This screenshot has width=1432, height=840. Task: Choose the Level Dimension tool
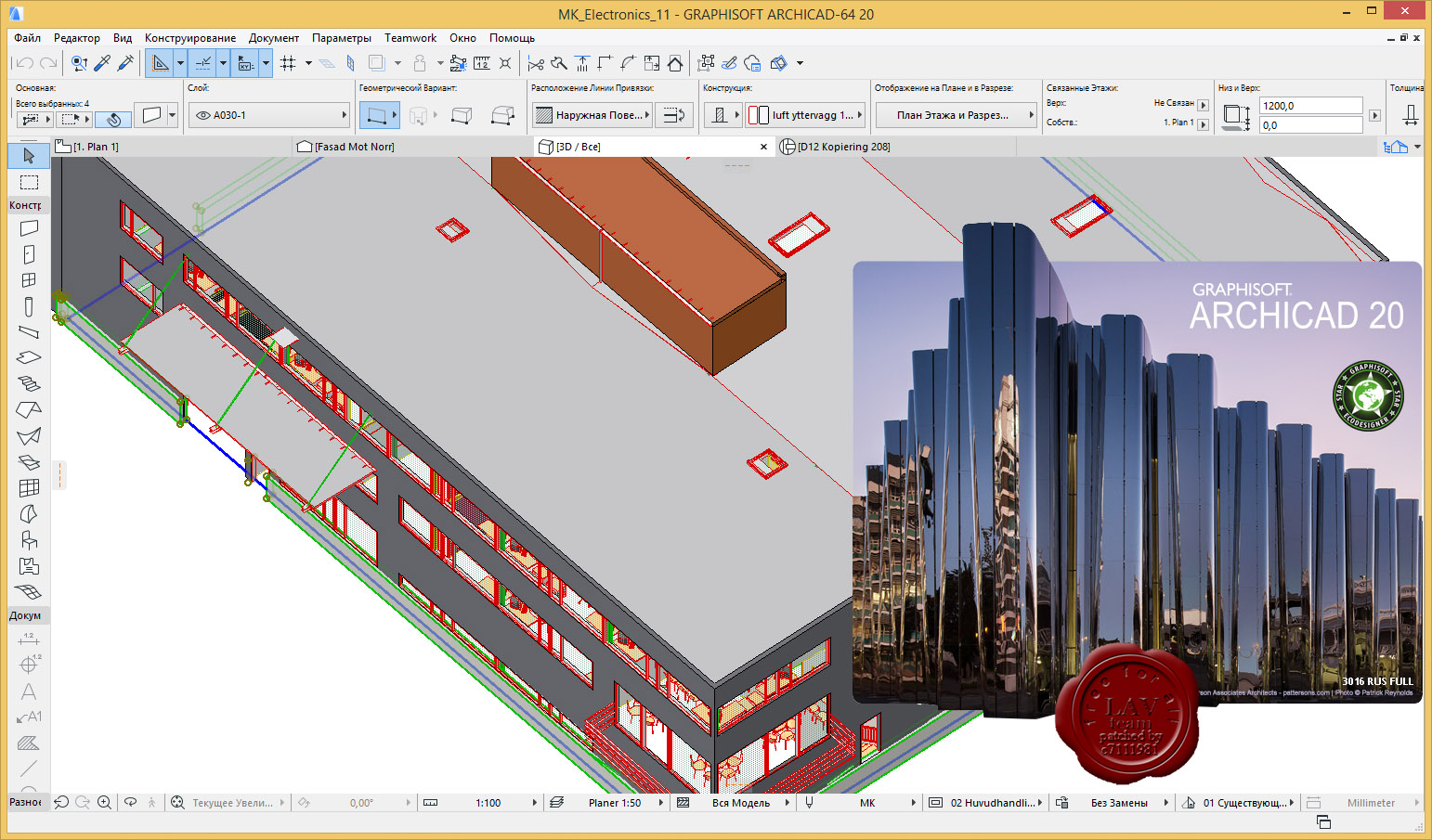(29, 665)
